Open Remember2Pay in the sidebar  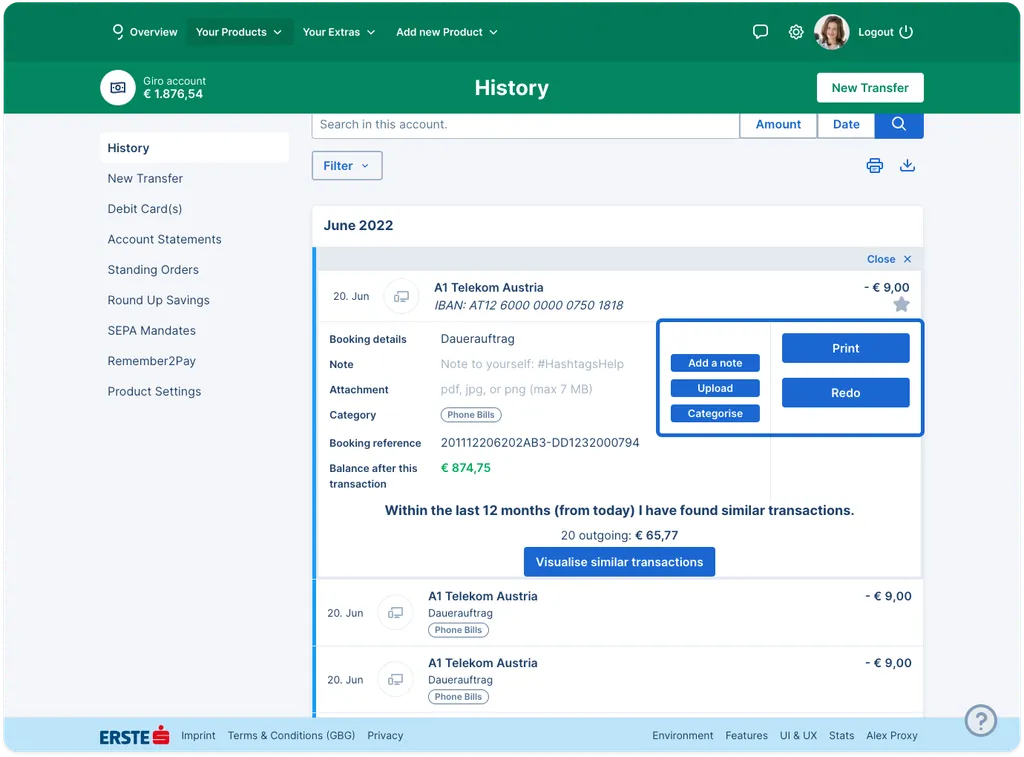click(152, 361)
